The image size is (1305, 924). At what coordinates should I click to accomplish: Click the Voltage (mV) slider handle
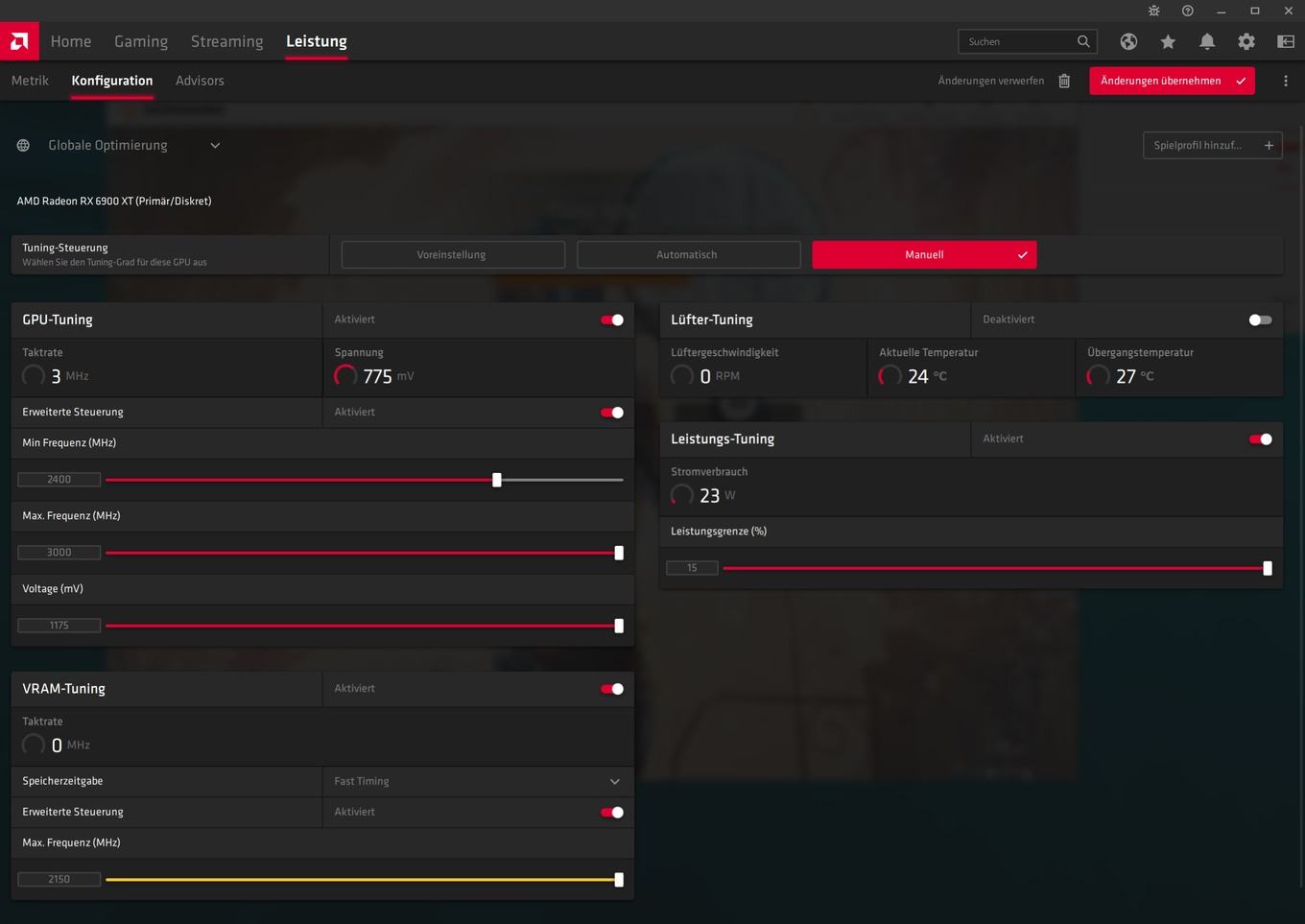coord(619,626)
